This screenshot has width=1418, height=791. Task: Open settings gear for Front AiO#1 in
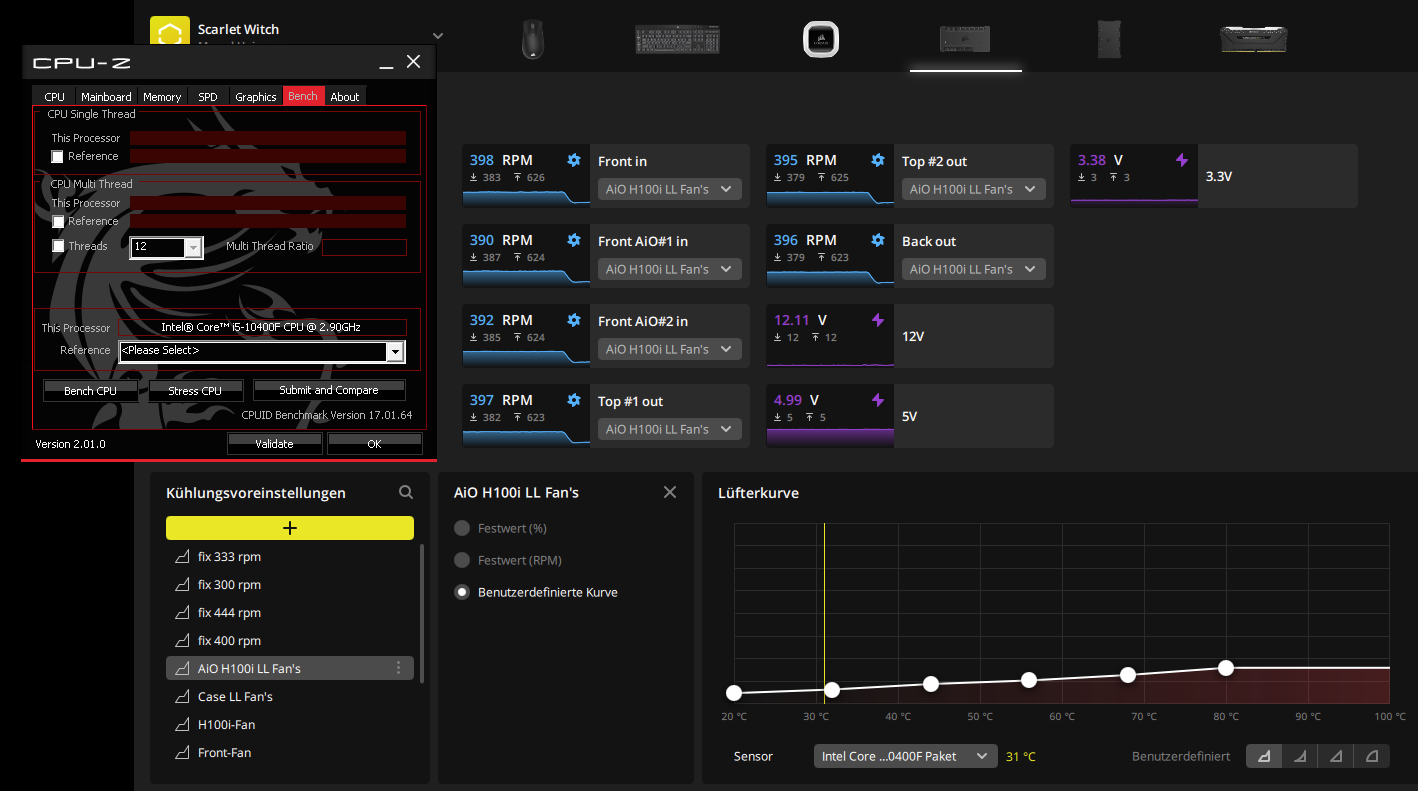(x=574, y=240)
